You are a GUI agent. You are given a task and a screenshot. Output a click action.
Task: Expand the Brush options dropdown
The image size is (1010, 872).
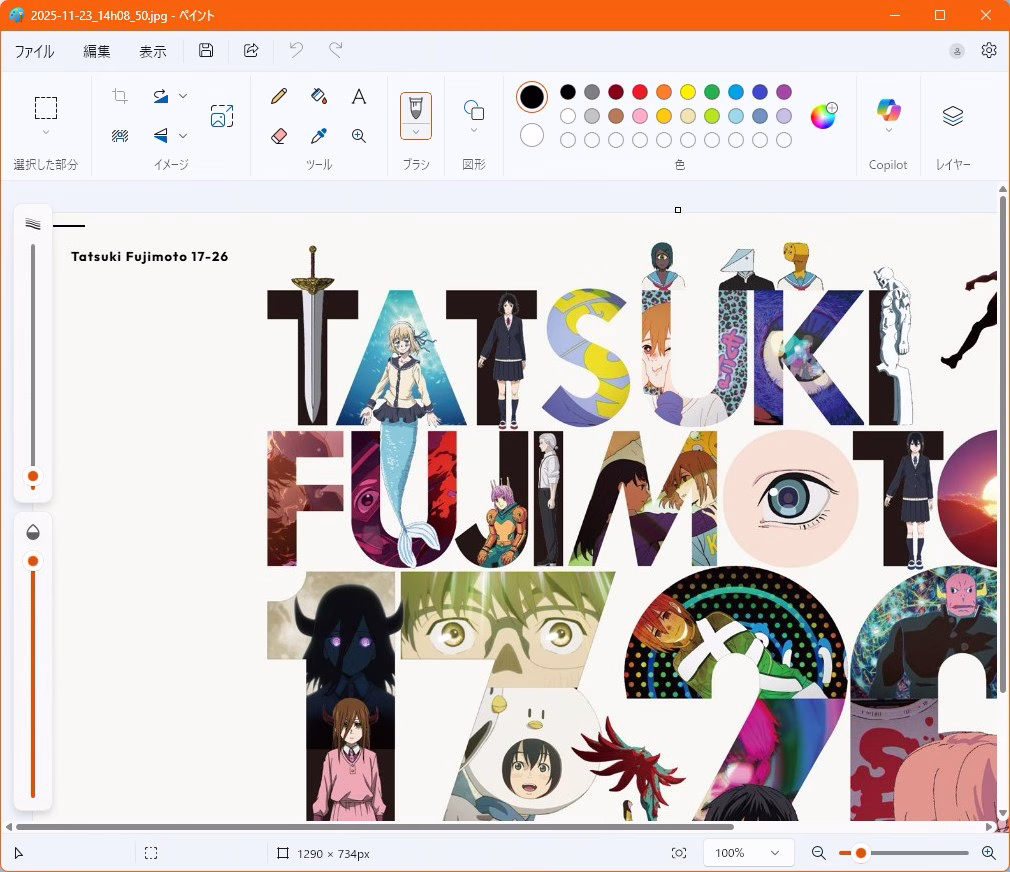coord(416,131)
